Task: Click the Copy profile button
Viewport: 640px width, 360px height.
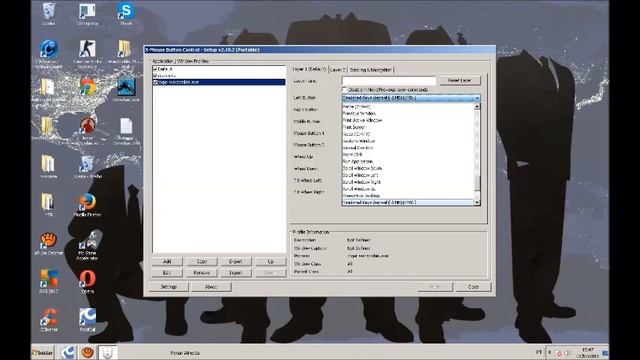Action: 202,261
